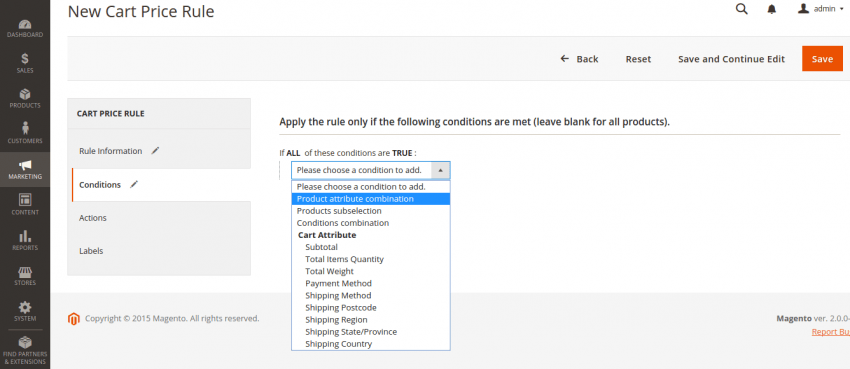This screenshot has width=850, height=369.
Task: Select Conditions combination option
Action: pos(371,223)
